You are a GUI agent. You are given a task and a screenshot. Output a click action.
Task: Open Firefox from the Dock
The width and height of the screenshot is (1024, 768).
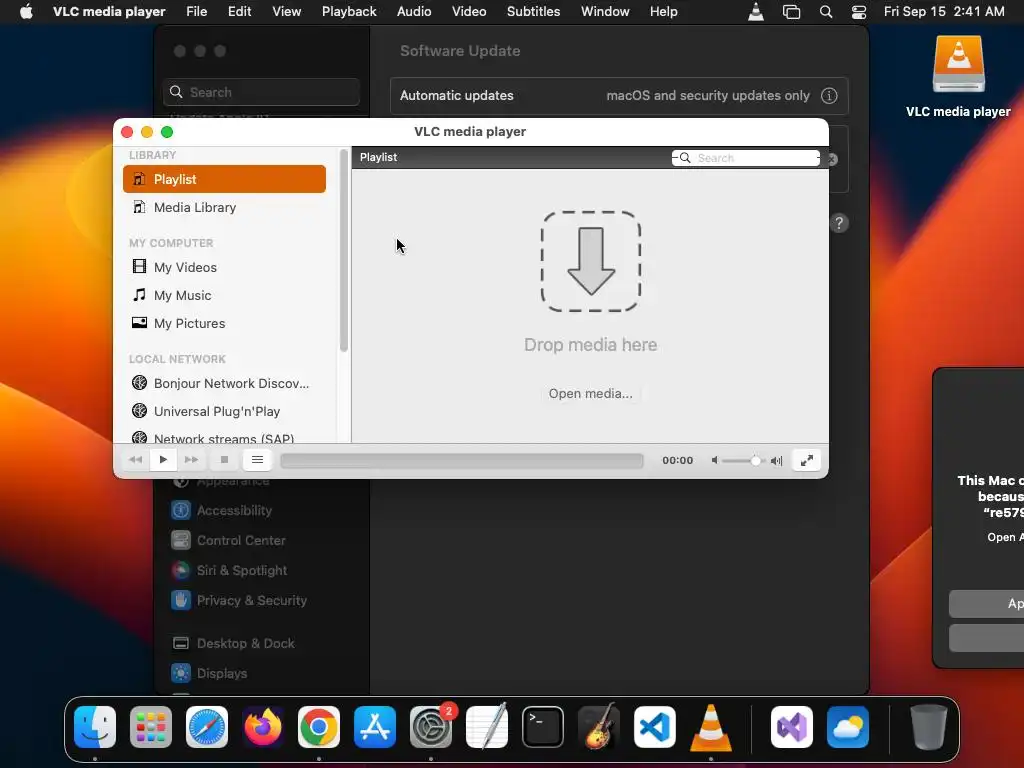click(263, 727)
